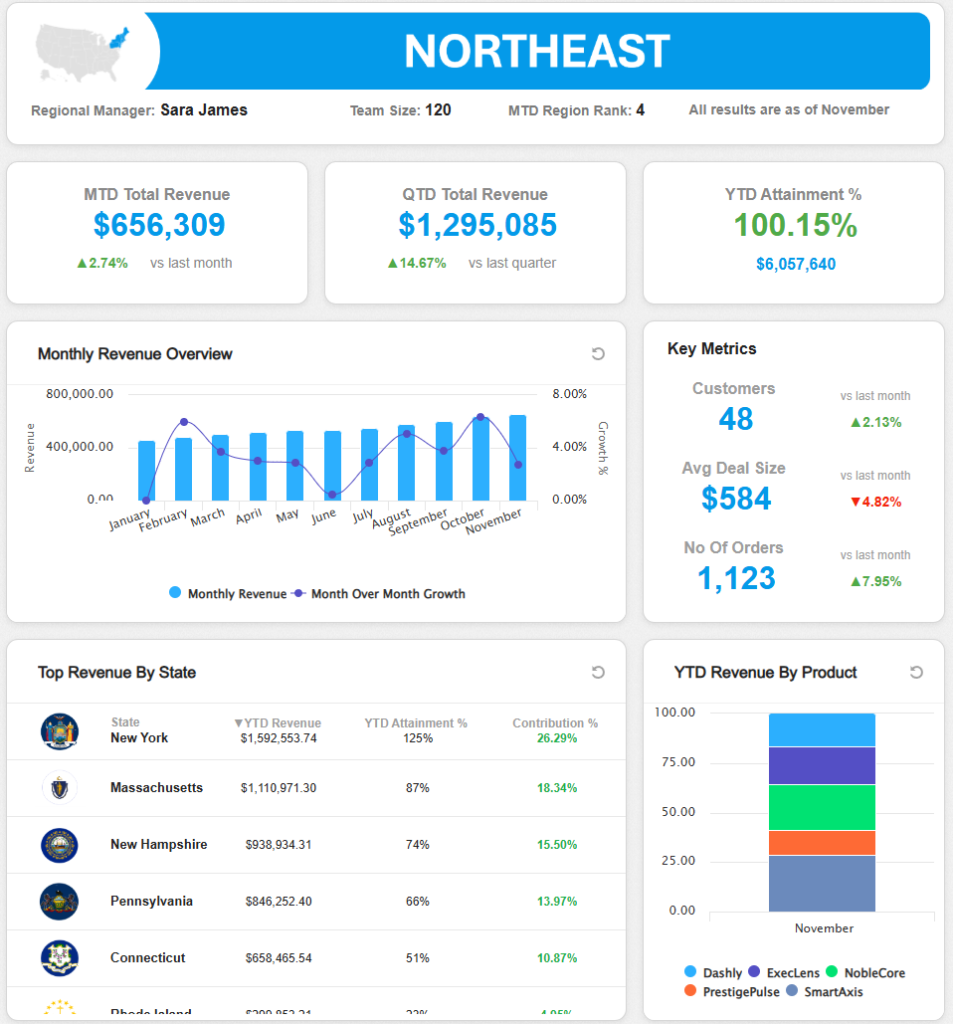Sort by YTD Attainment % column header
This screenshot has width=953, height=1024.
click(x=415, y=723)
